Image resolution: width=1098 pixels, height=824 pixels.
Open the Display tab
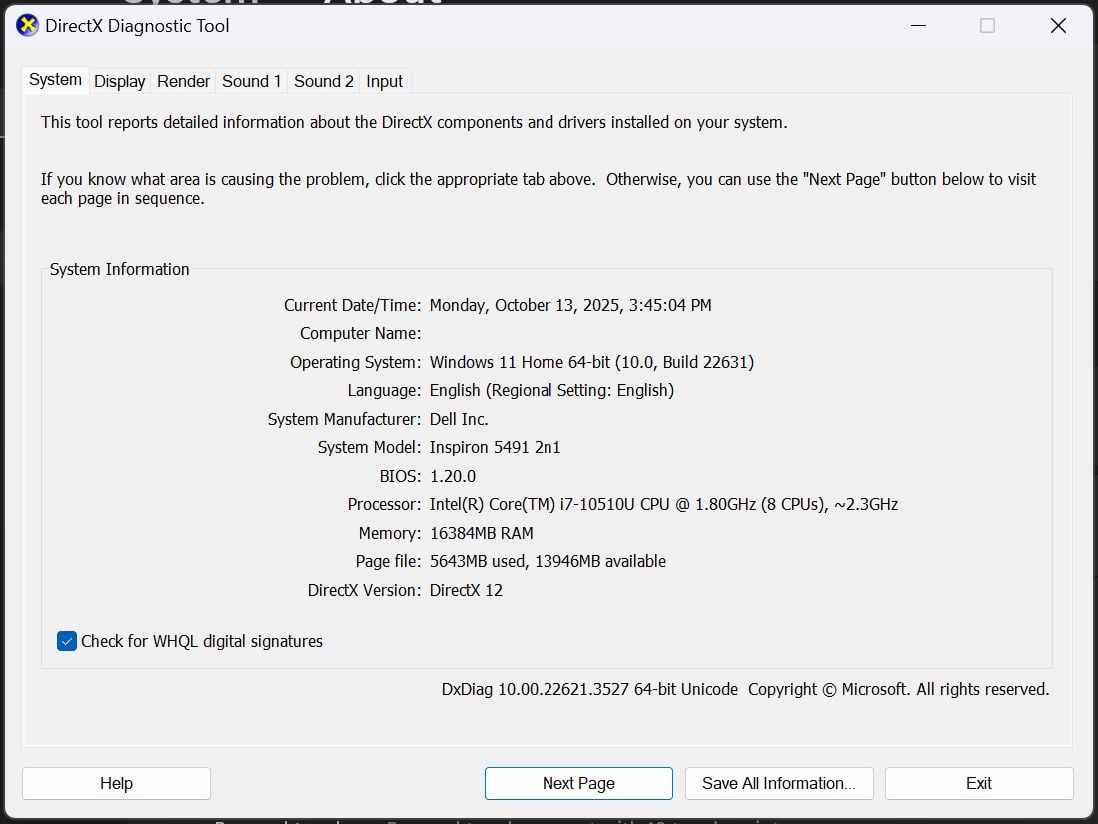(120, 81)
